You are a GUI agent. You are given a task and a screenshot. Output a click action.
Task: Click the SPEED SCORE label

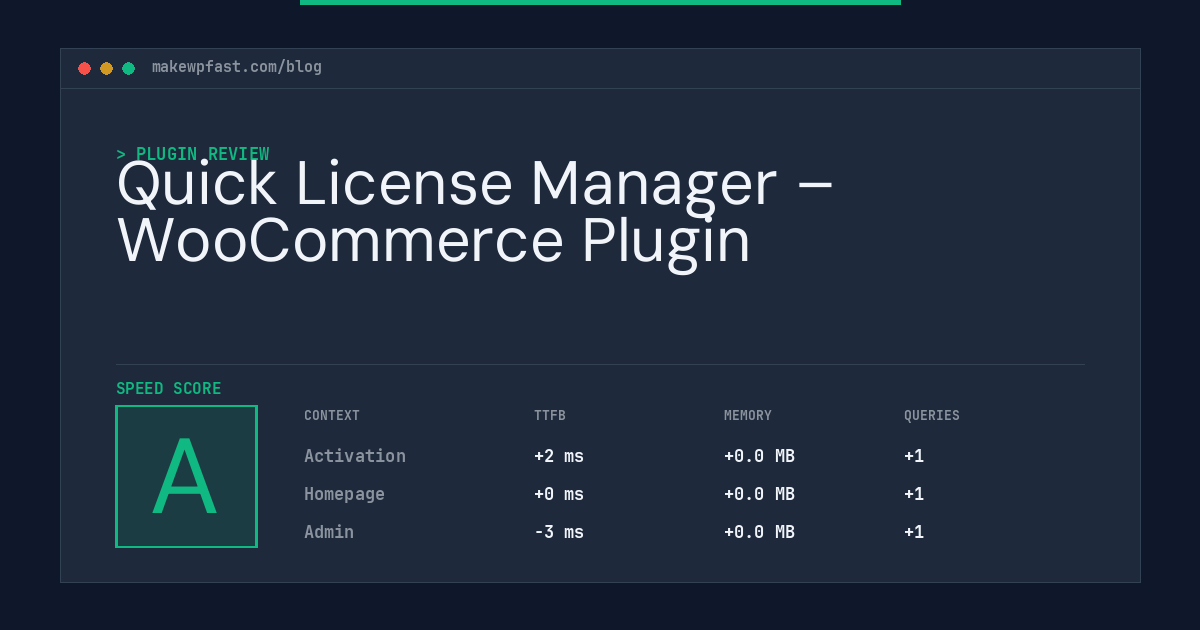(169, 389)
